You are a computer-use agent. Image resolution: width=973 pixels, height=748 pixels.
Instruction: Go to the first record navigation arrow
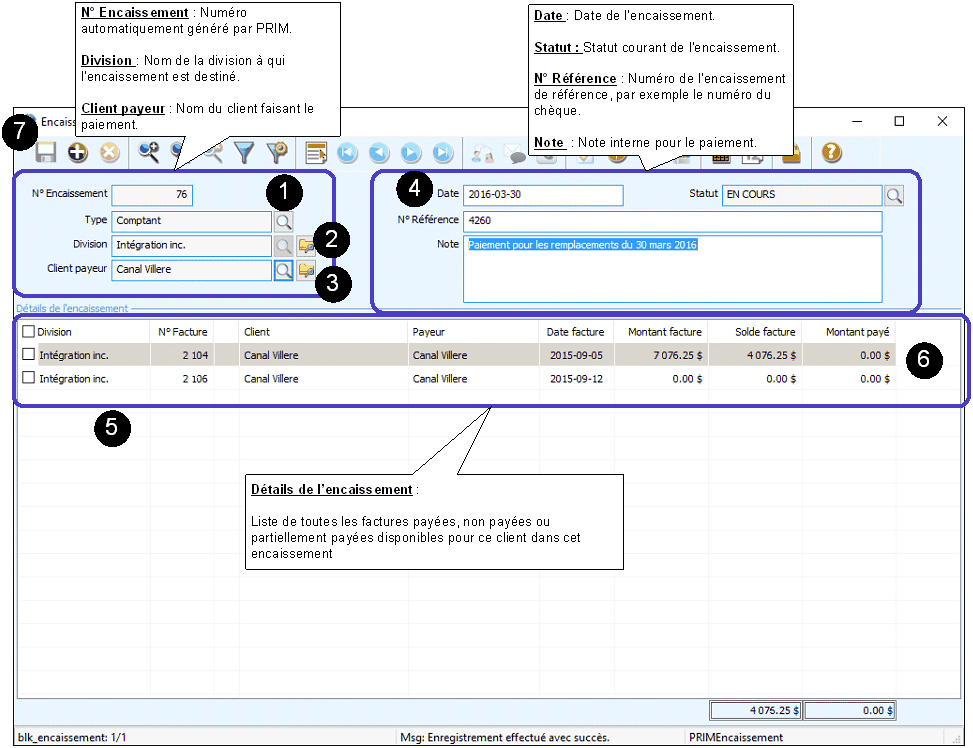[x=347, y=153]
